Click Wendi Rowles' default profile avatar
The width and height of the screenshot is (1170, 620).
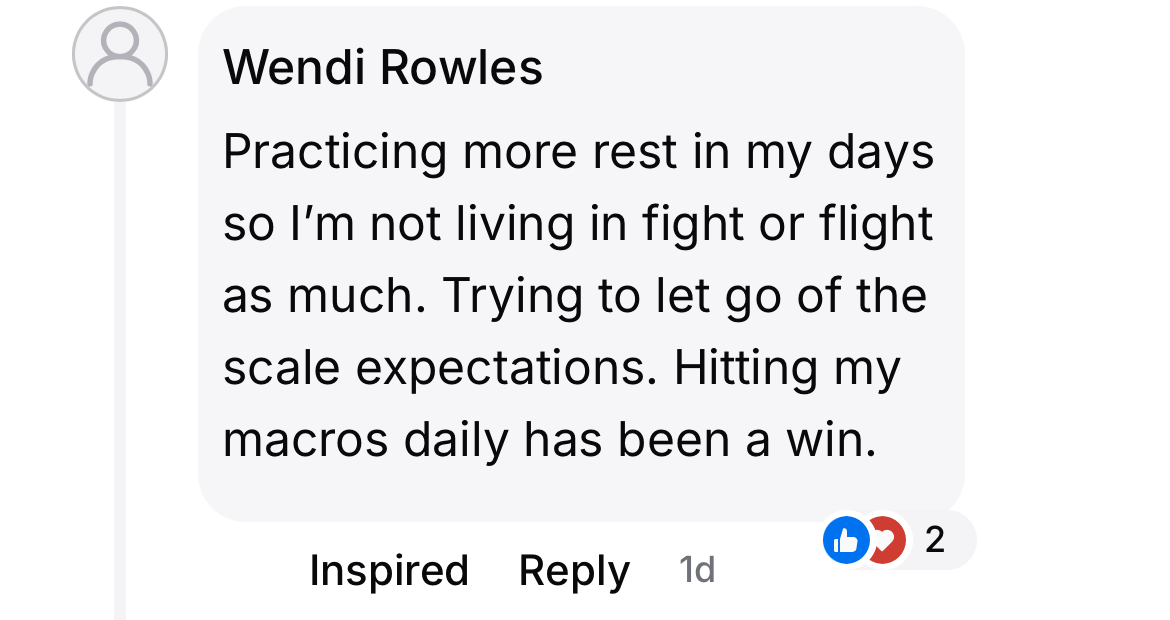click(119, 55)
